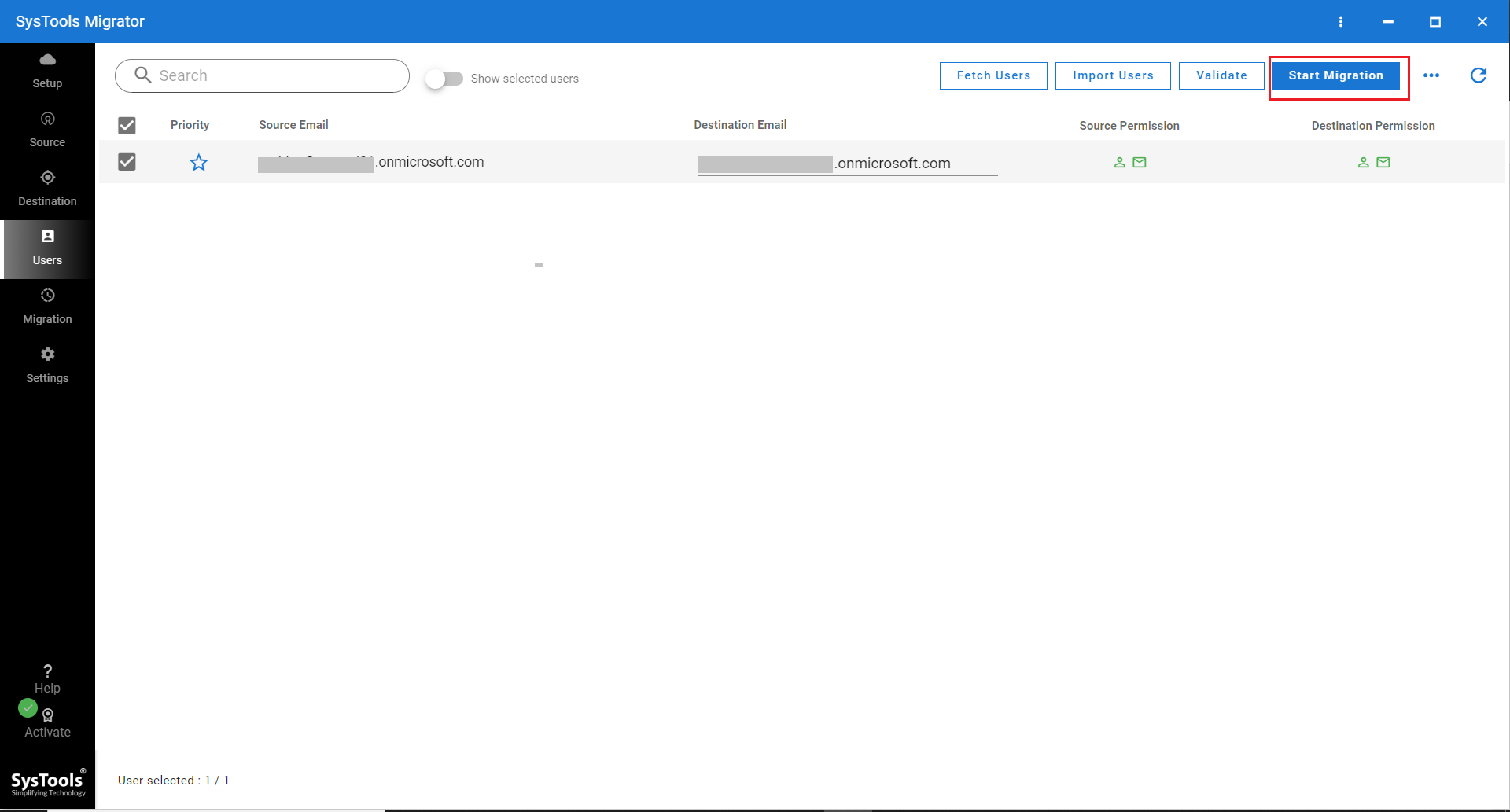The width and height of the screenshot is (1510, 812).
Task: Click the SysTools logo in sidebar
Action: (47, 782)
